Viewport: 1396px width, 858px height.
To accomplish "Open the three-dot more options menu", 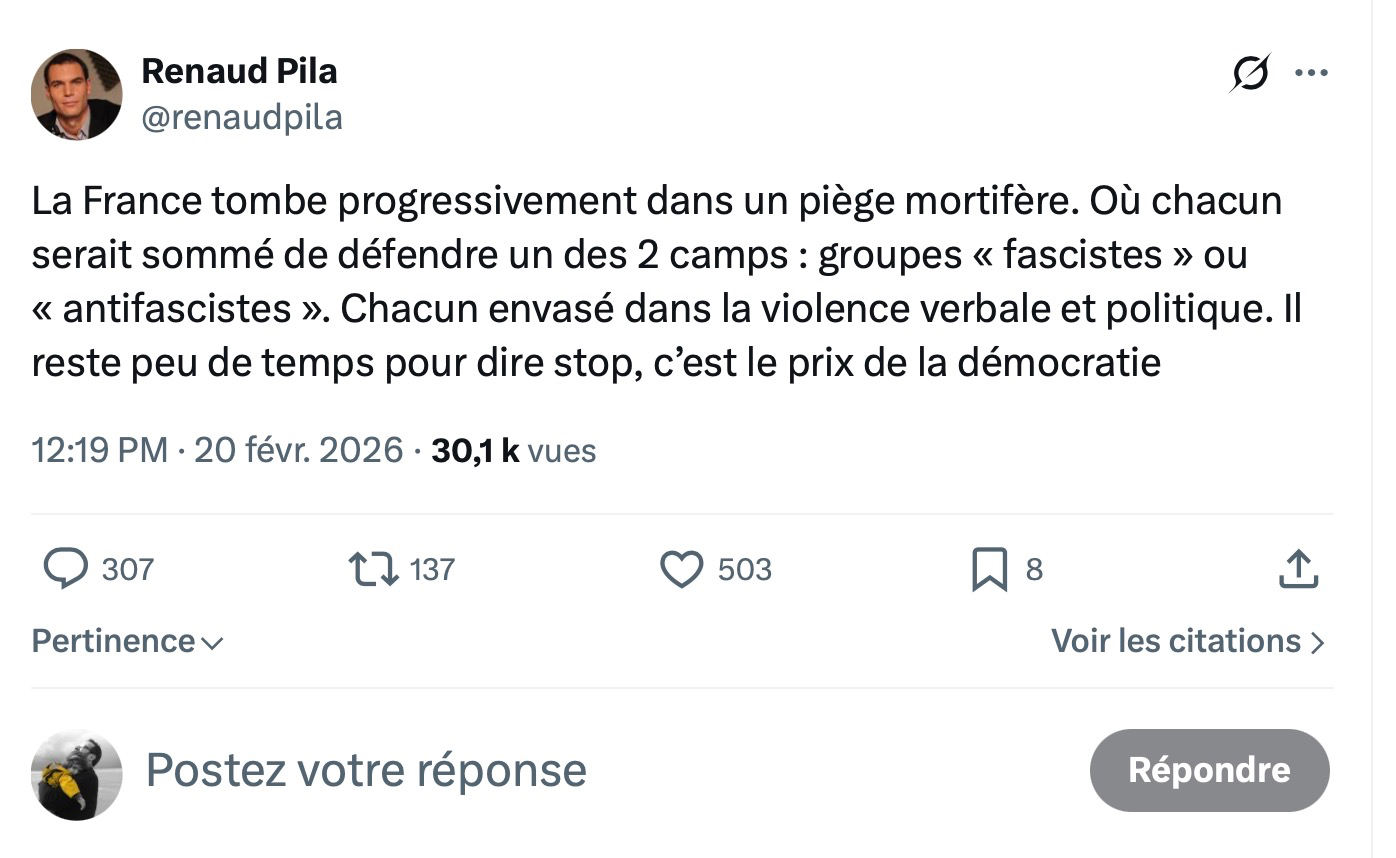I will [x=1311, y=73].
